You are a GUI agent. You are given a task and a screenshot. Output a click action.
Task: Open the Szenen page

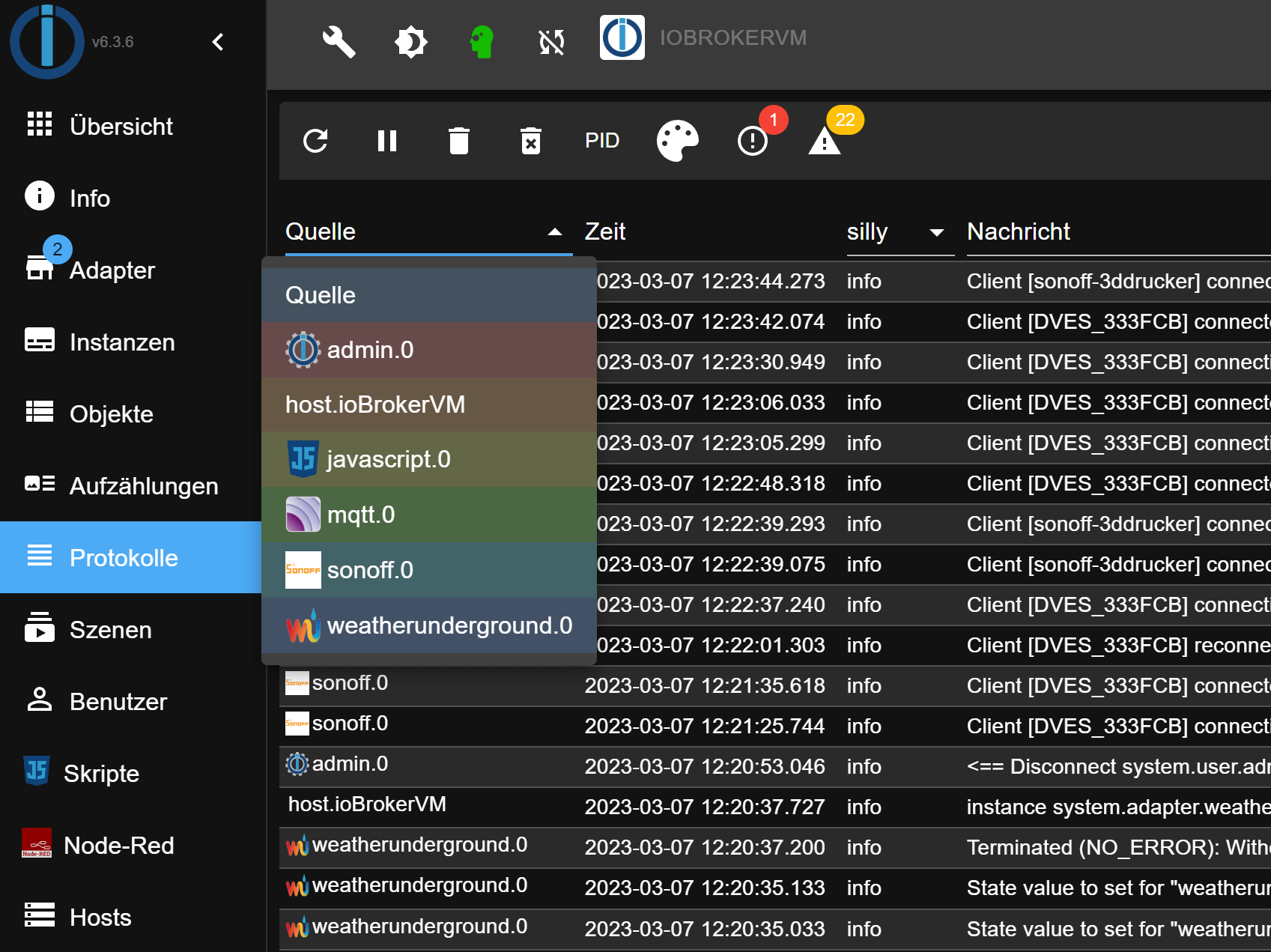131,629
